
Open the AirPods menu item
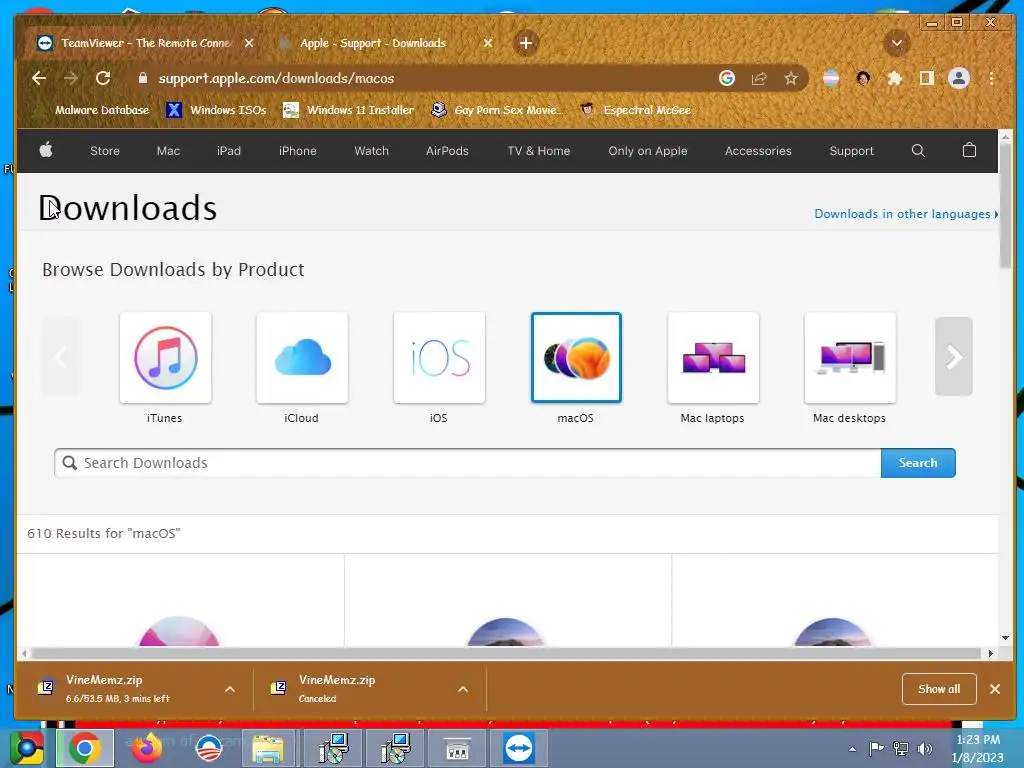click(447, 151)
